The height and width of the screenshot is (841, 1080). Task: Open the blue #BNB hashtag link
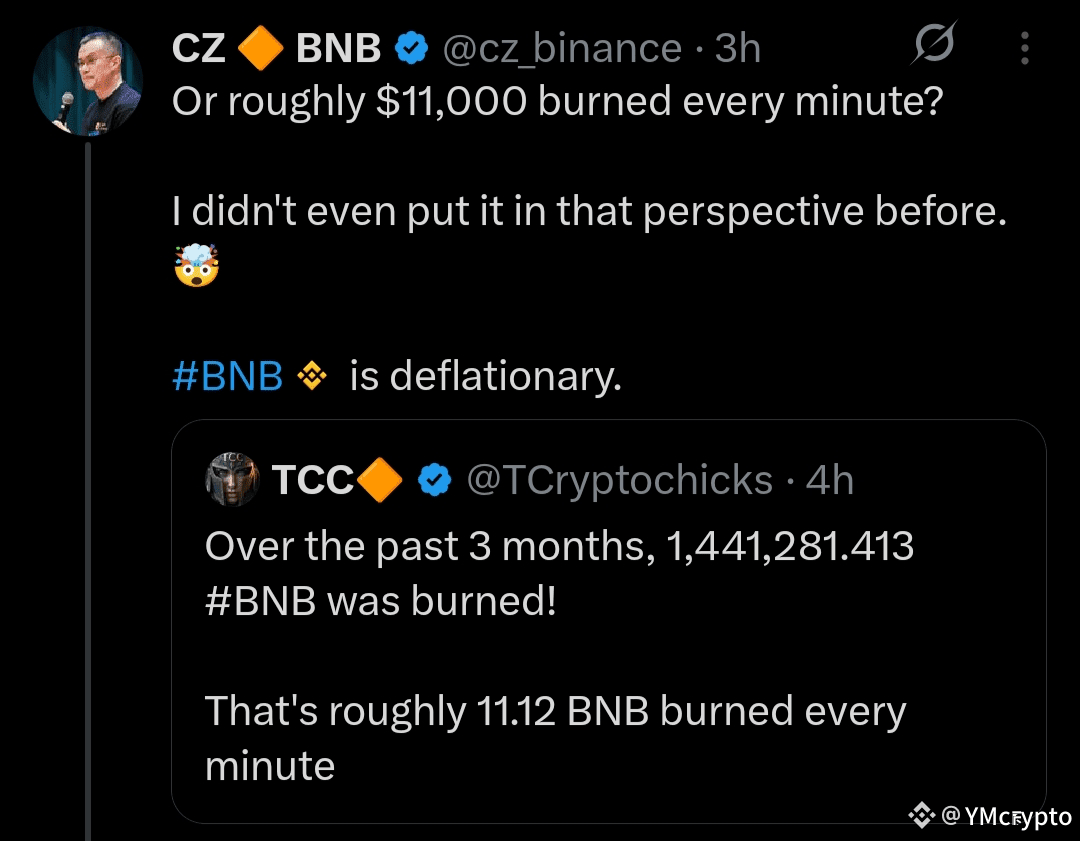227,376
